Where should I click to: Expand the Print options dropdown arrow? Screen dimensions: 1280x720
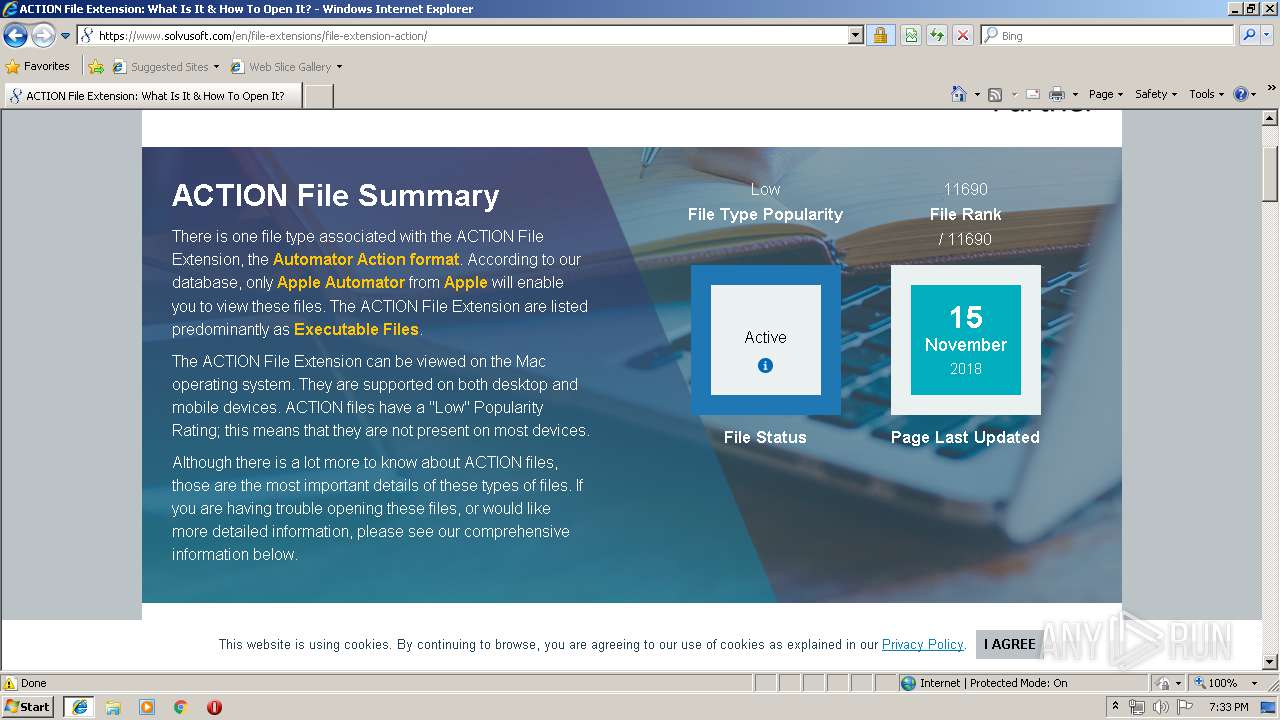(1075, 95)
